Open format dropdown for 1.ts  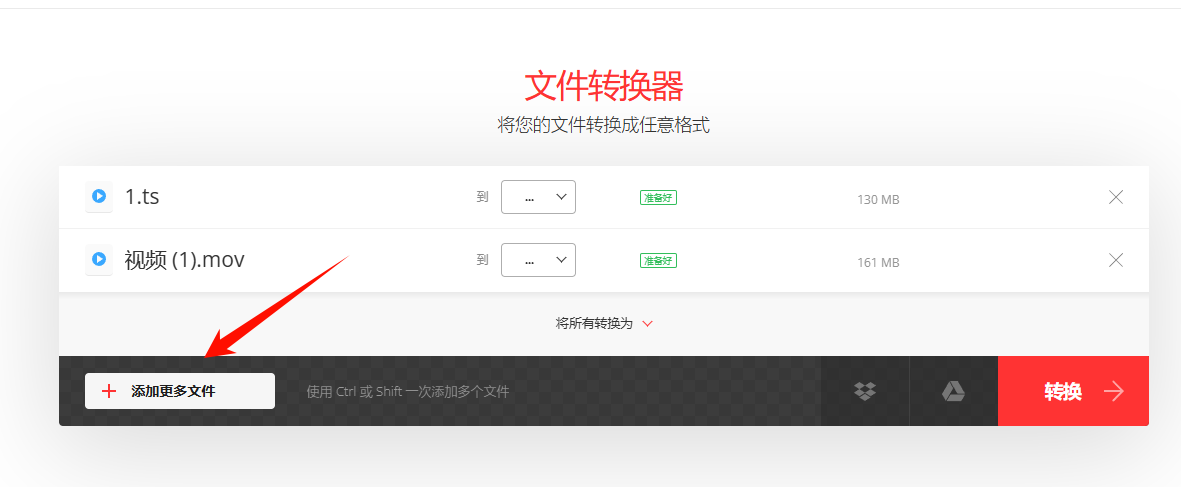click(x=539, y=197)
